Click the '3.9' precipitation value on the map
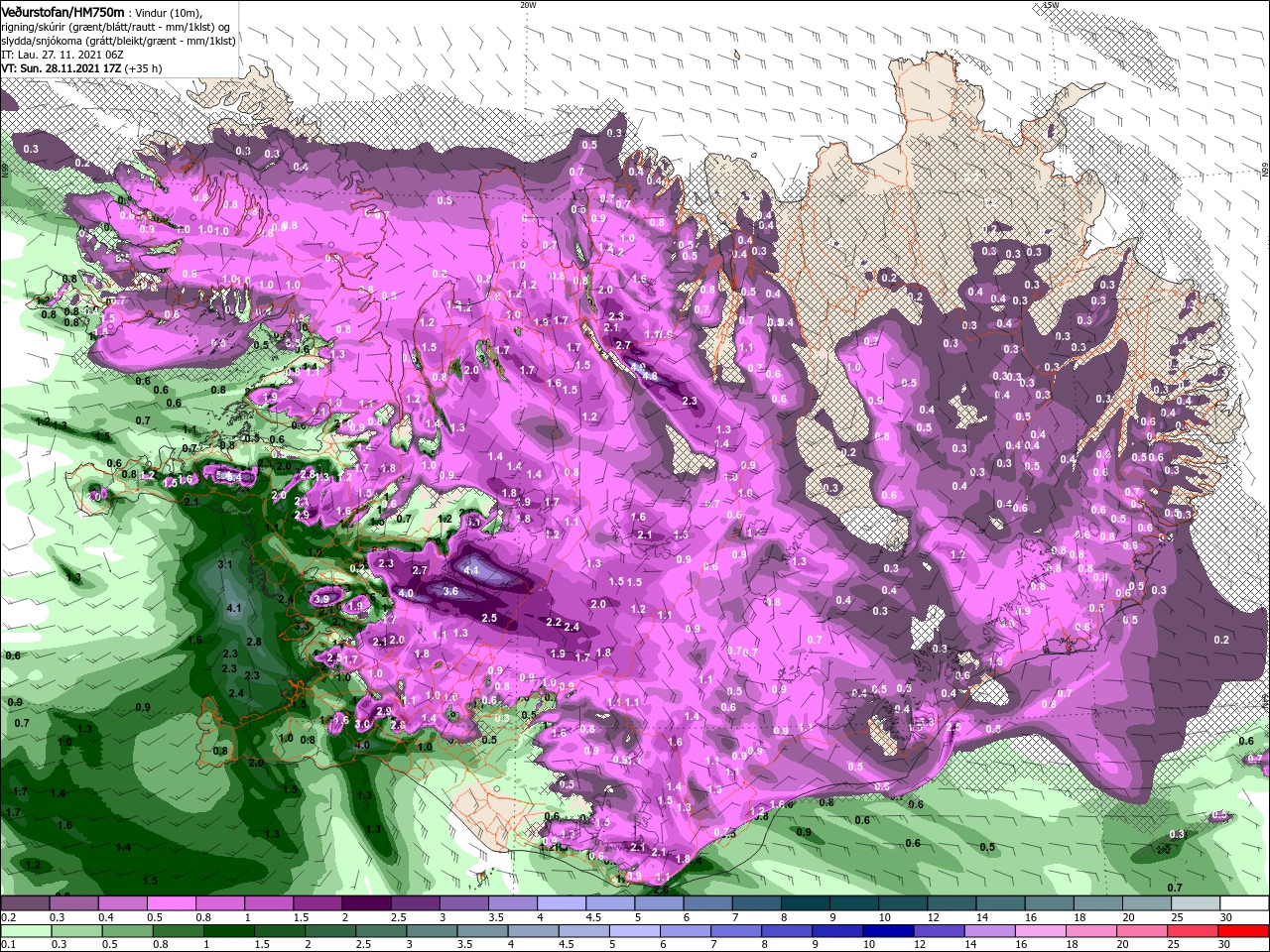The image size is (1270, 952). pos(321,599)
